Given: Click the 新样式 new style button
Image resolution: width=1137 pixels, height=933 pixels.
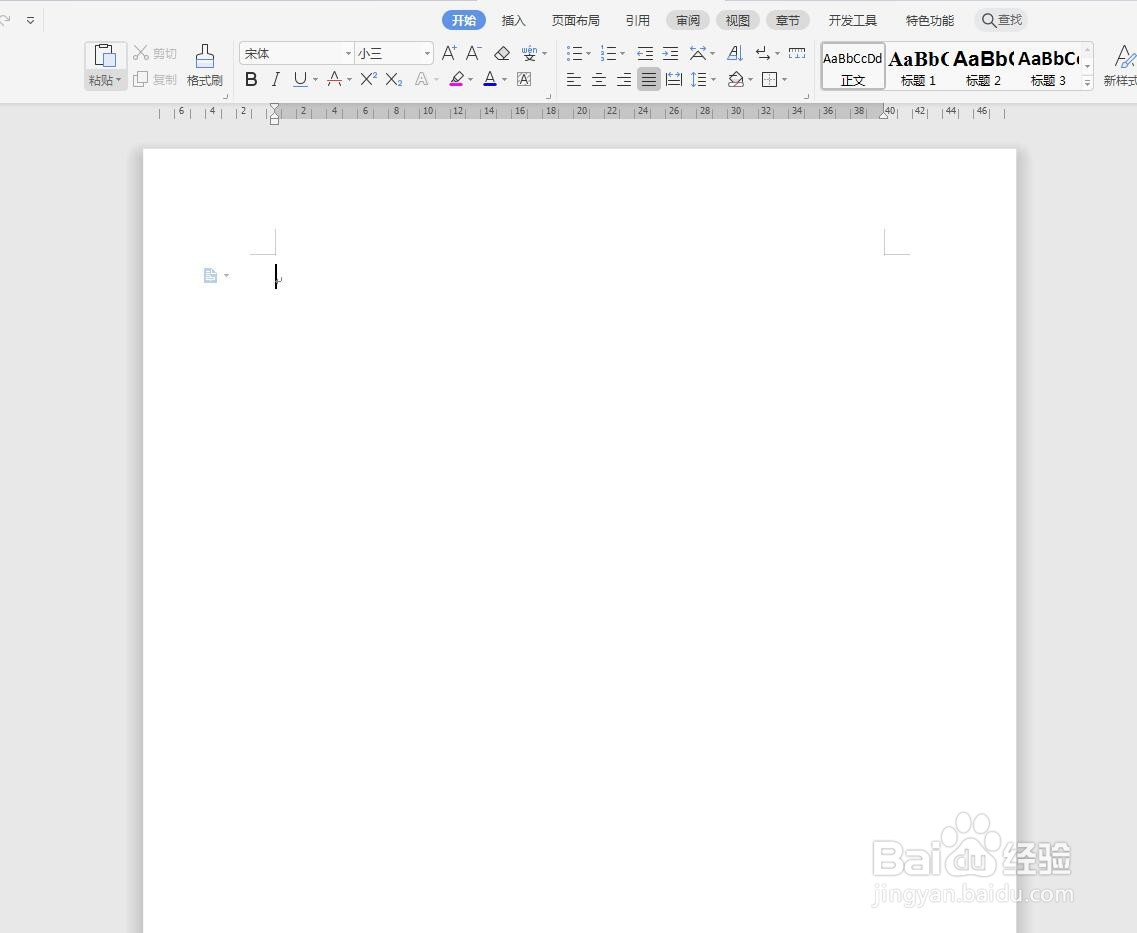Looking at the screenshot, I should (x=1120, y=66).
